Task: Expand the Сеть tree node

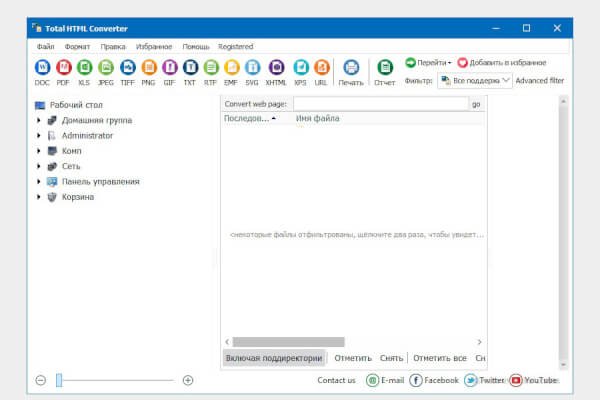Action: click(38, 166)
